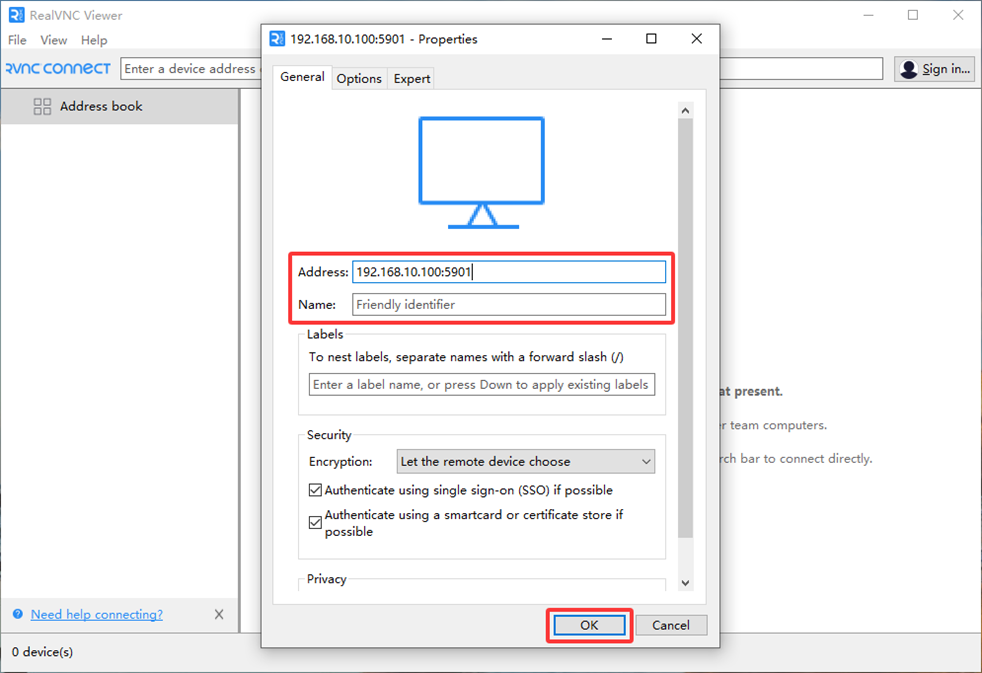Dismiss the help connecting banner with X
The image size is (982, 673).
pos(219,614)
